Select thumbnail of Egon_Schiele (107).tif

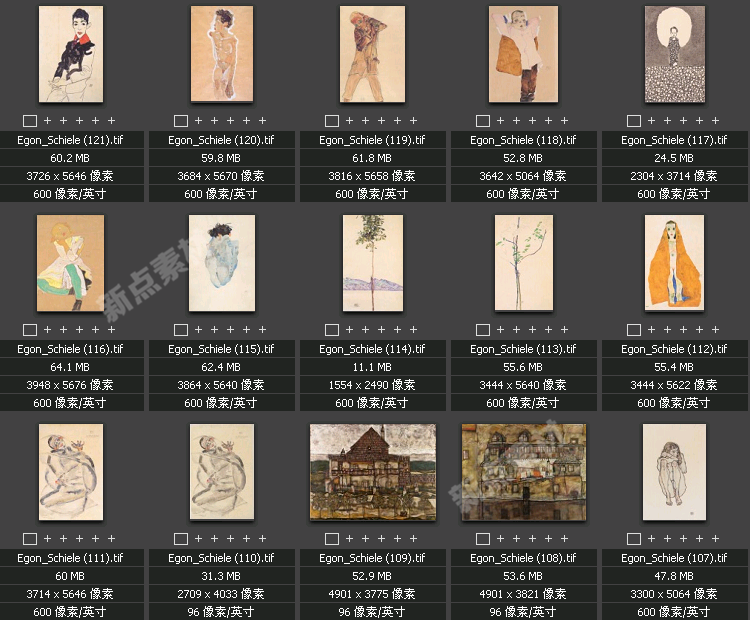coord(674,472)
